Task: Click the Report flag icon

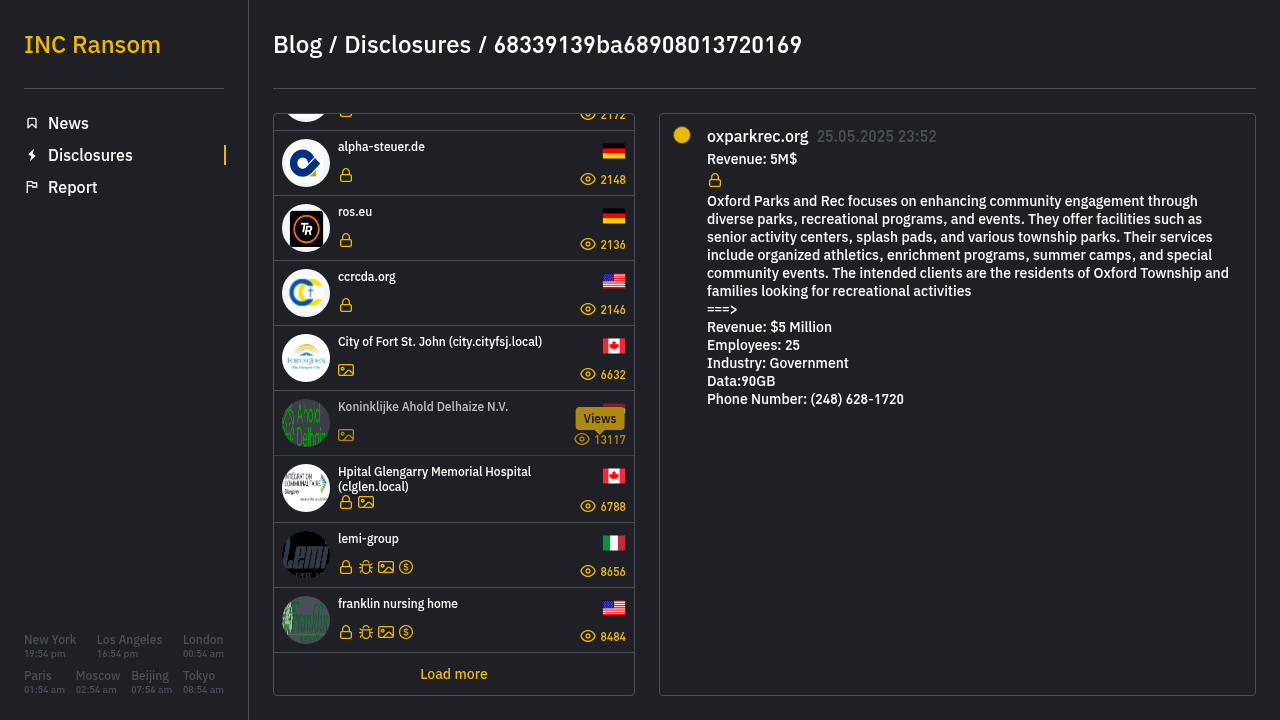Action: (32, 187)
